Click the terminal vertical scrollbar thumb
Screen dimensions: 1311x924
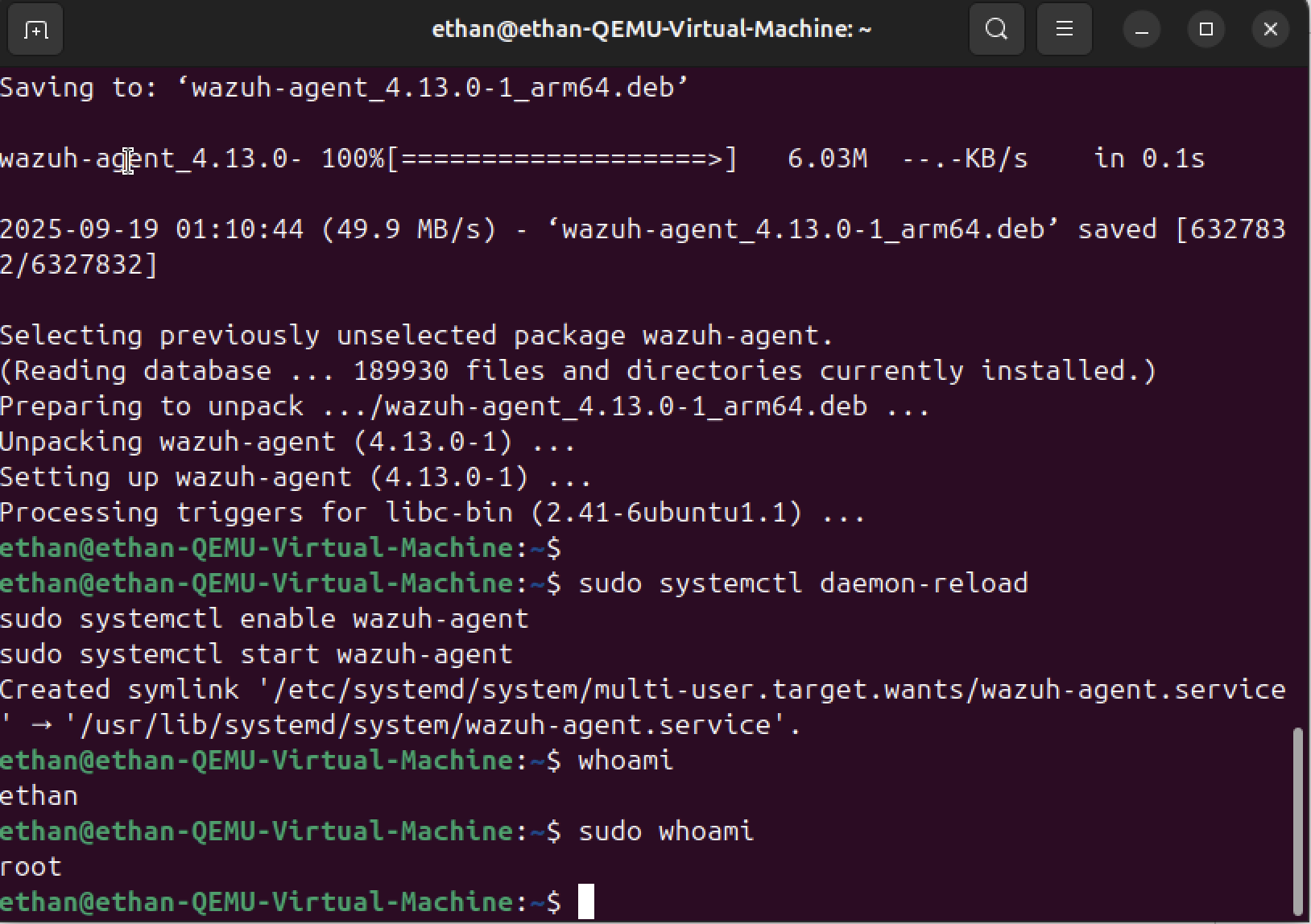1297,821
